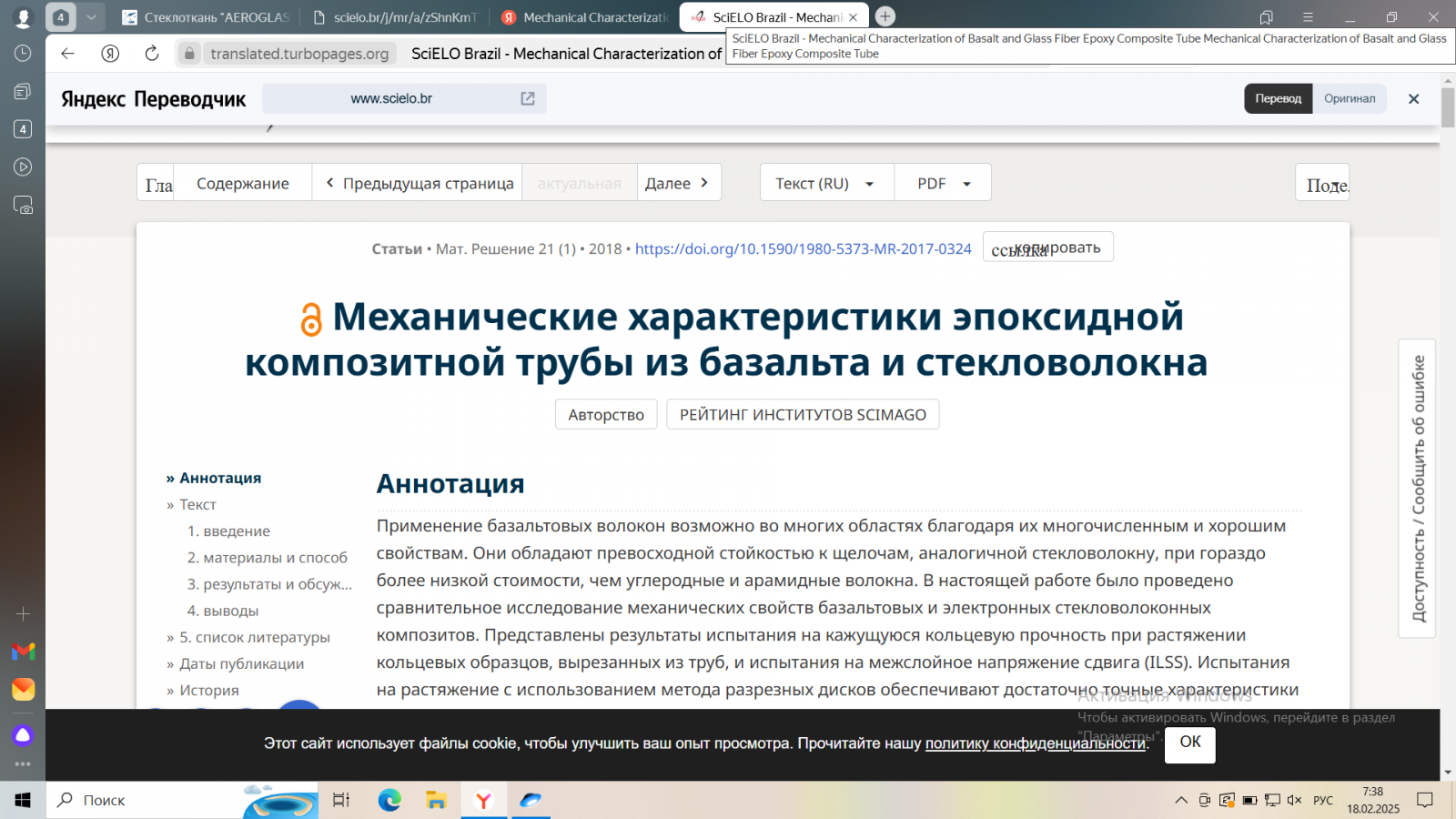
Task: Copy the DOI link with копировать button
Action: tap(1047, 248)
